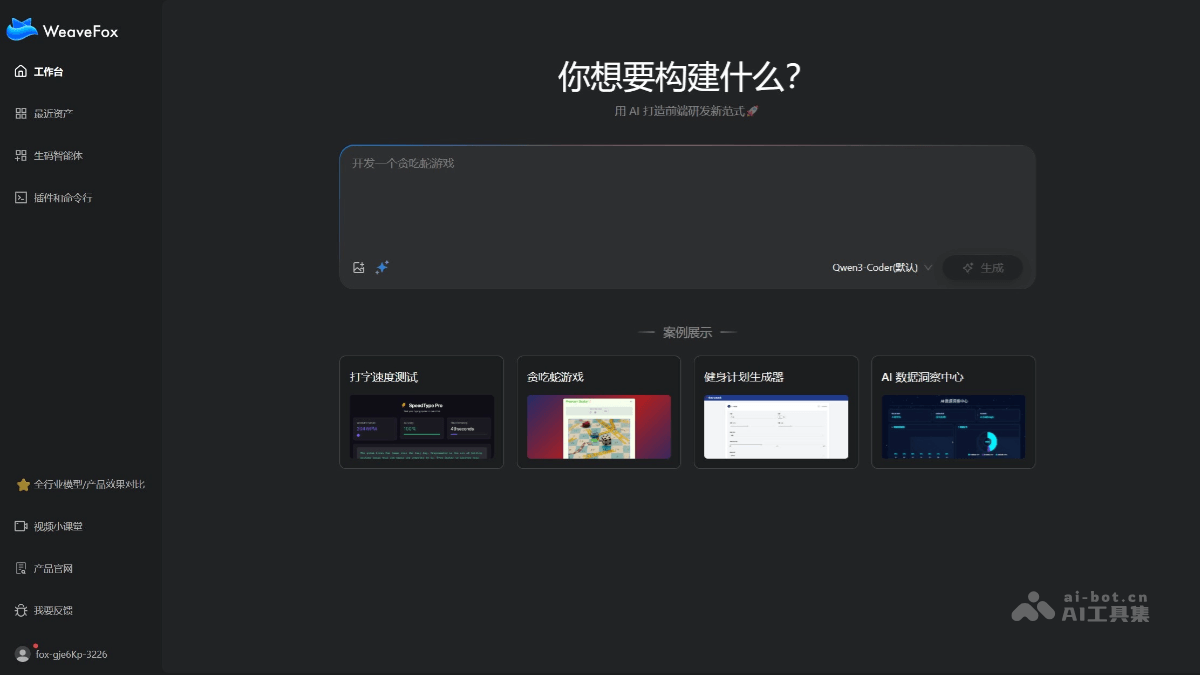Click the bug icon next to 我要反馈

click(x=21, y=610)
